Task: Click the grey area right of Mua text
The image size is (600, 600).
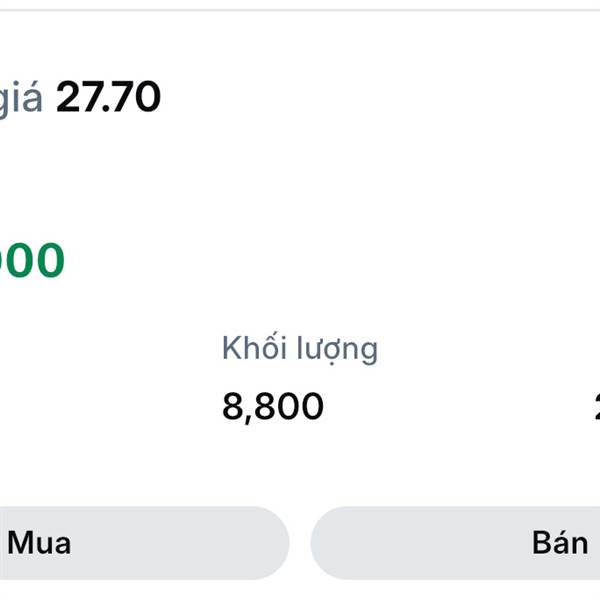Action: pyautogui.click(x=180, y=543)
